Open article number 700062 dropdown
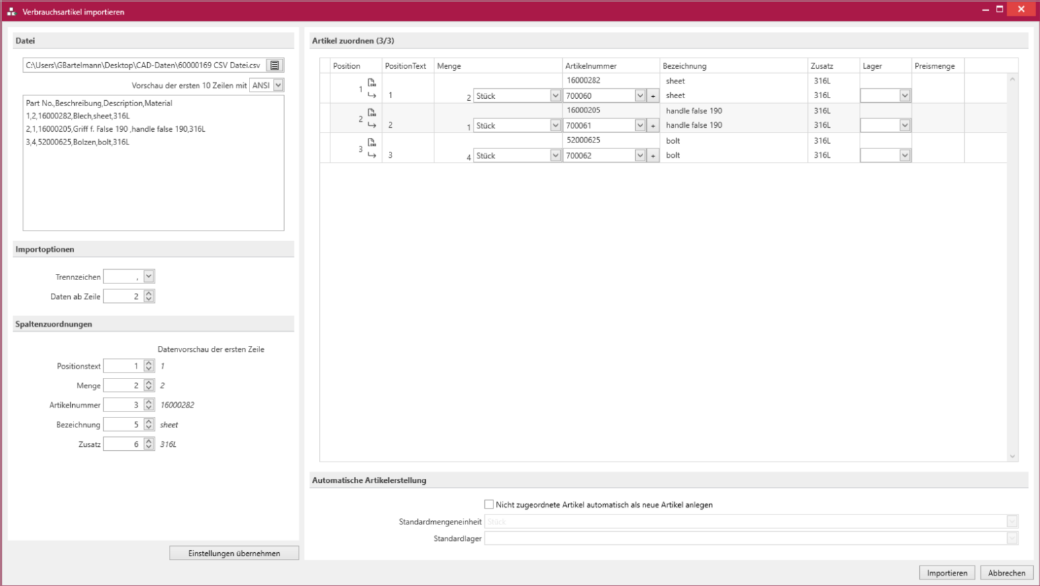The image size is (1040, 586). (x=640, y=156)
